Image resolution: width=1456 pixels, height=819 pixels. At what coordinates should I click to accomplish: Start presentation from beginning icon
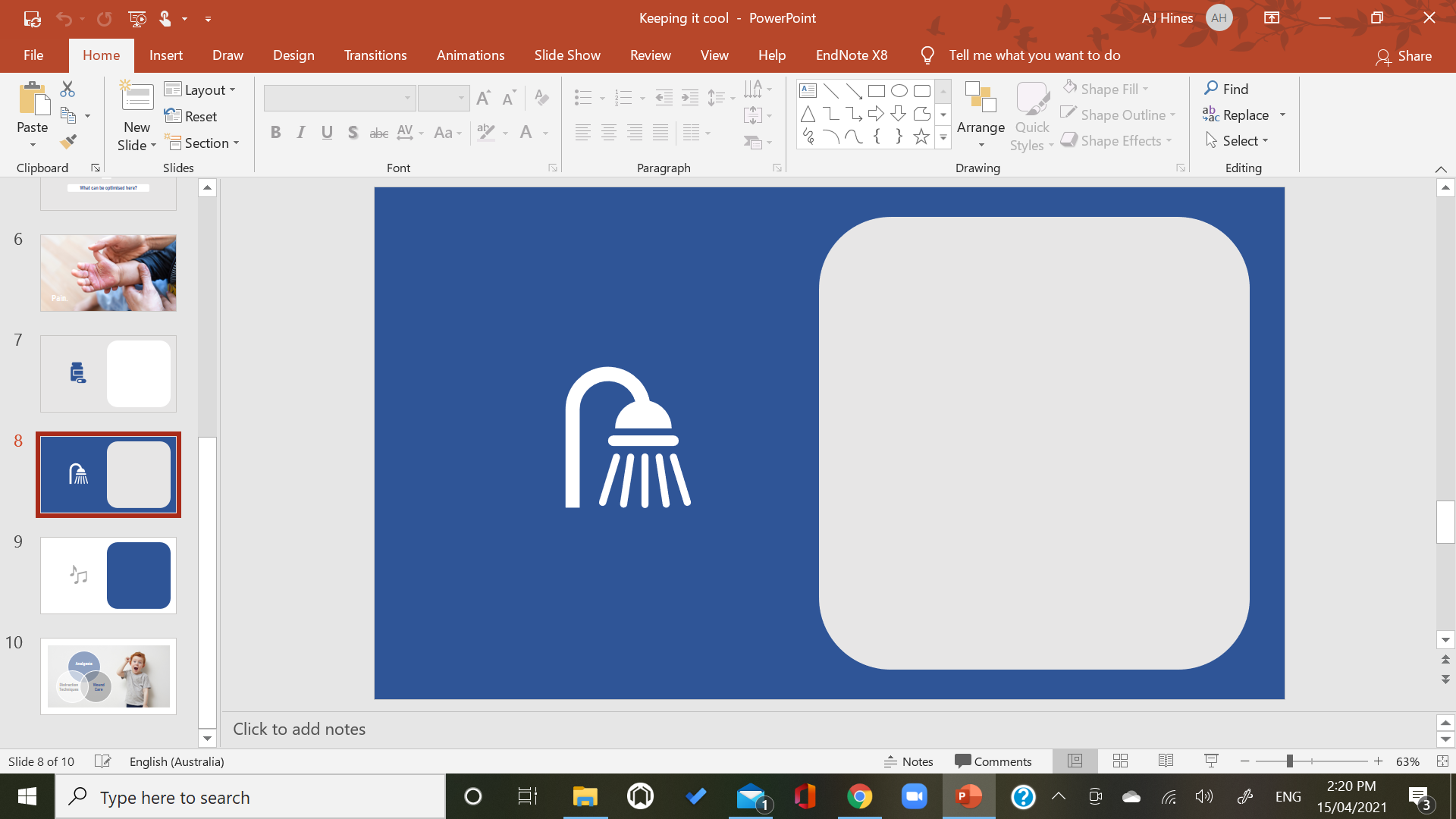[137, 18]
